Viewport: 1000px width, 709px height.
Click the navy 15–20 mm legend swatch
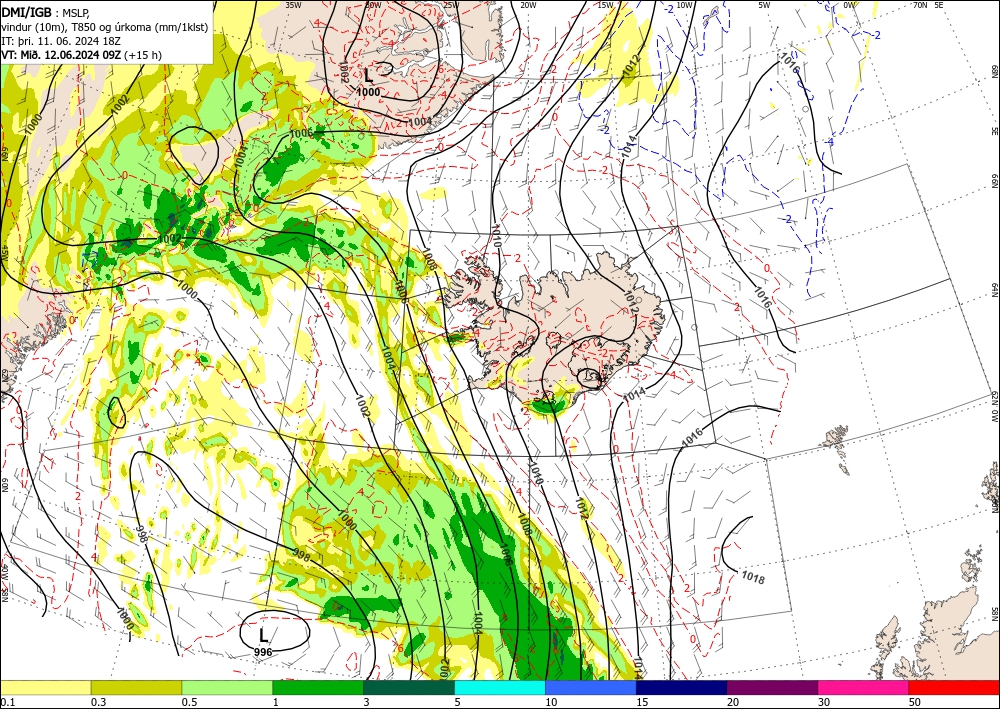pos(682,687)
